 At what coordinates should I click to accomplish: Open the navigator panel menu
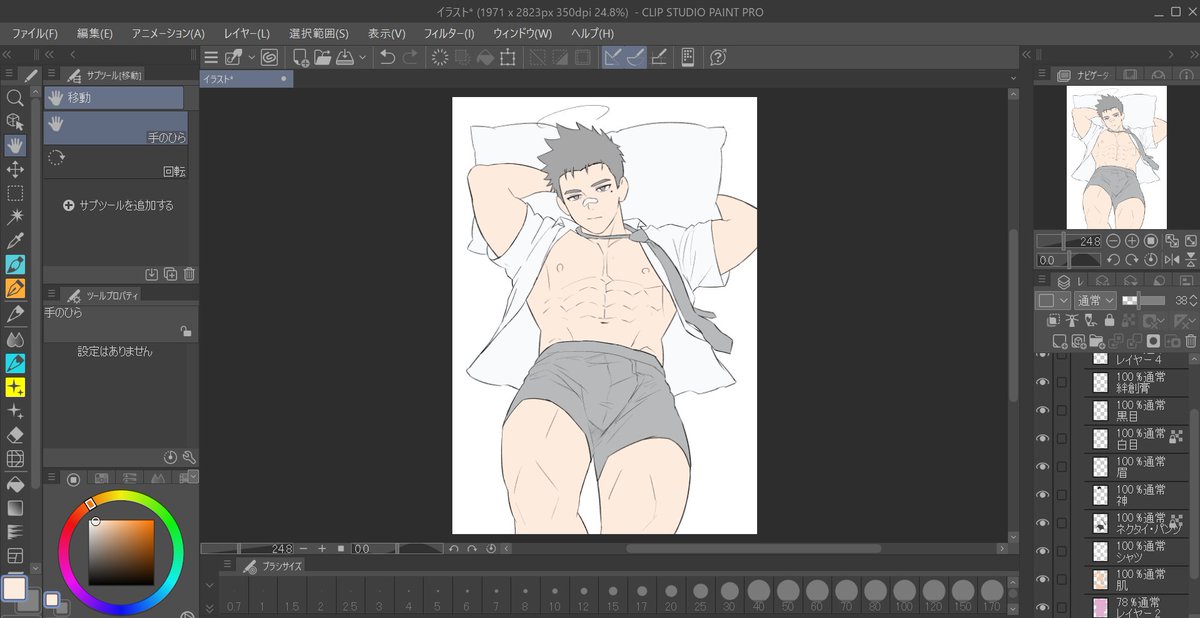(x=1042, y=75)
